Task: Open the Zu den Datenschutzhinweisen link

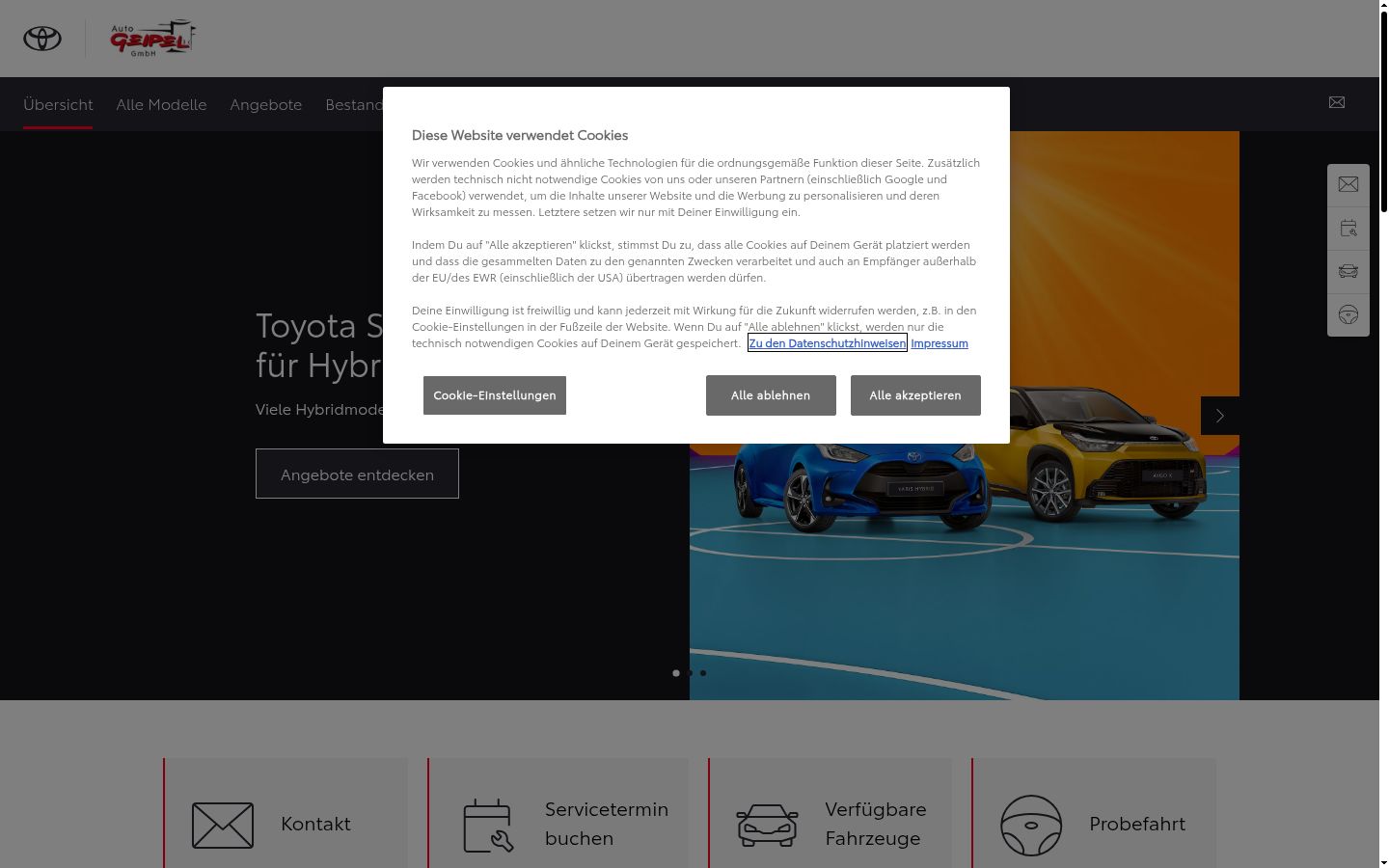Action: [x=828, y=343]
